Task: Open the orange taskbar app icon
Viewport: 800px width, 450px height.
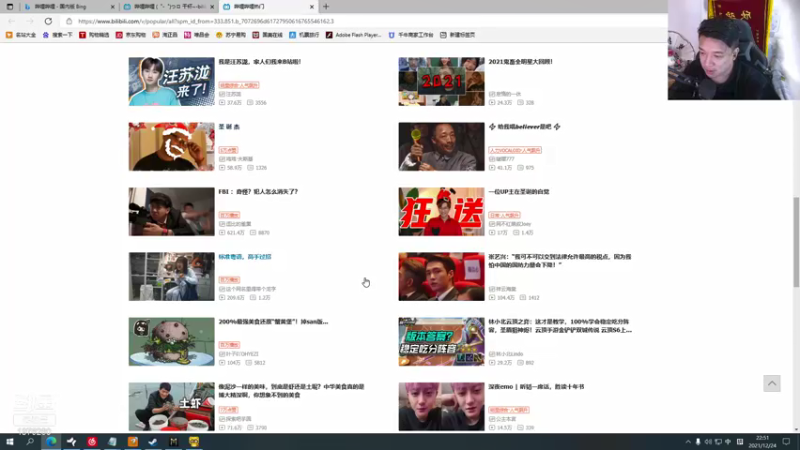Action: tap(133, 442)
